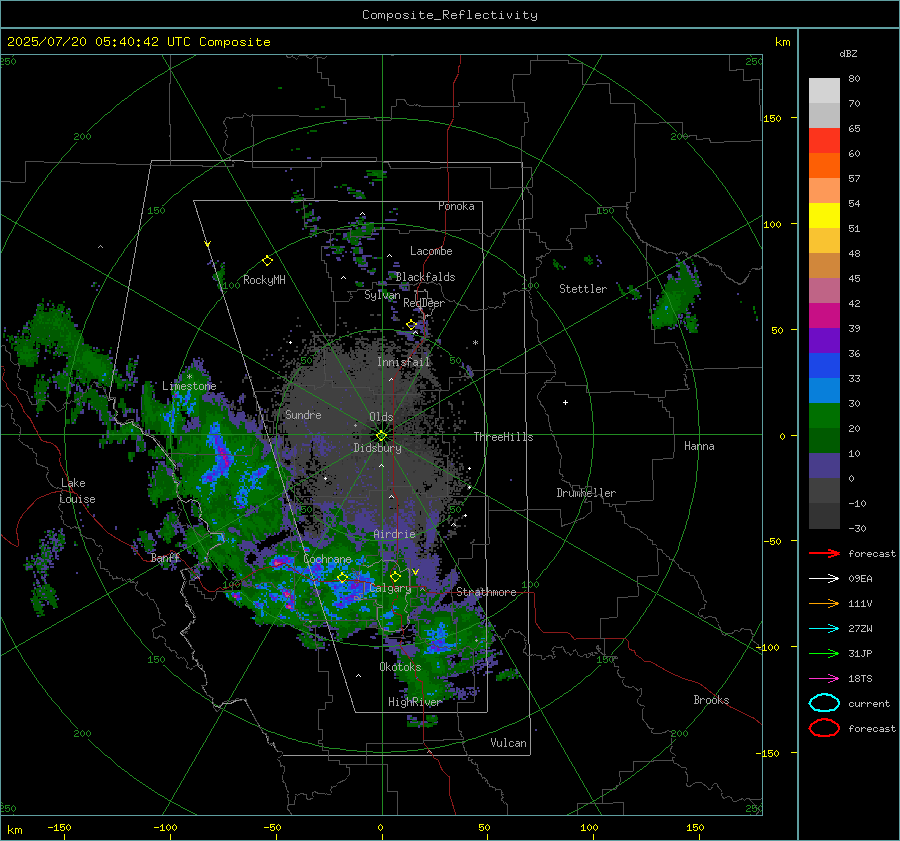Click the cyan 'current' ellipse symbol
This screenshot has height=841, width=900.
coord(824,703)
